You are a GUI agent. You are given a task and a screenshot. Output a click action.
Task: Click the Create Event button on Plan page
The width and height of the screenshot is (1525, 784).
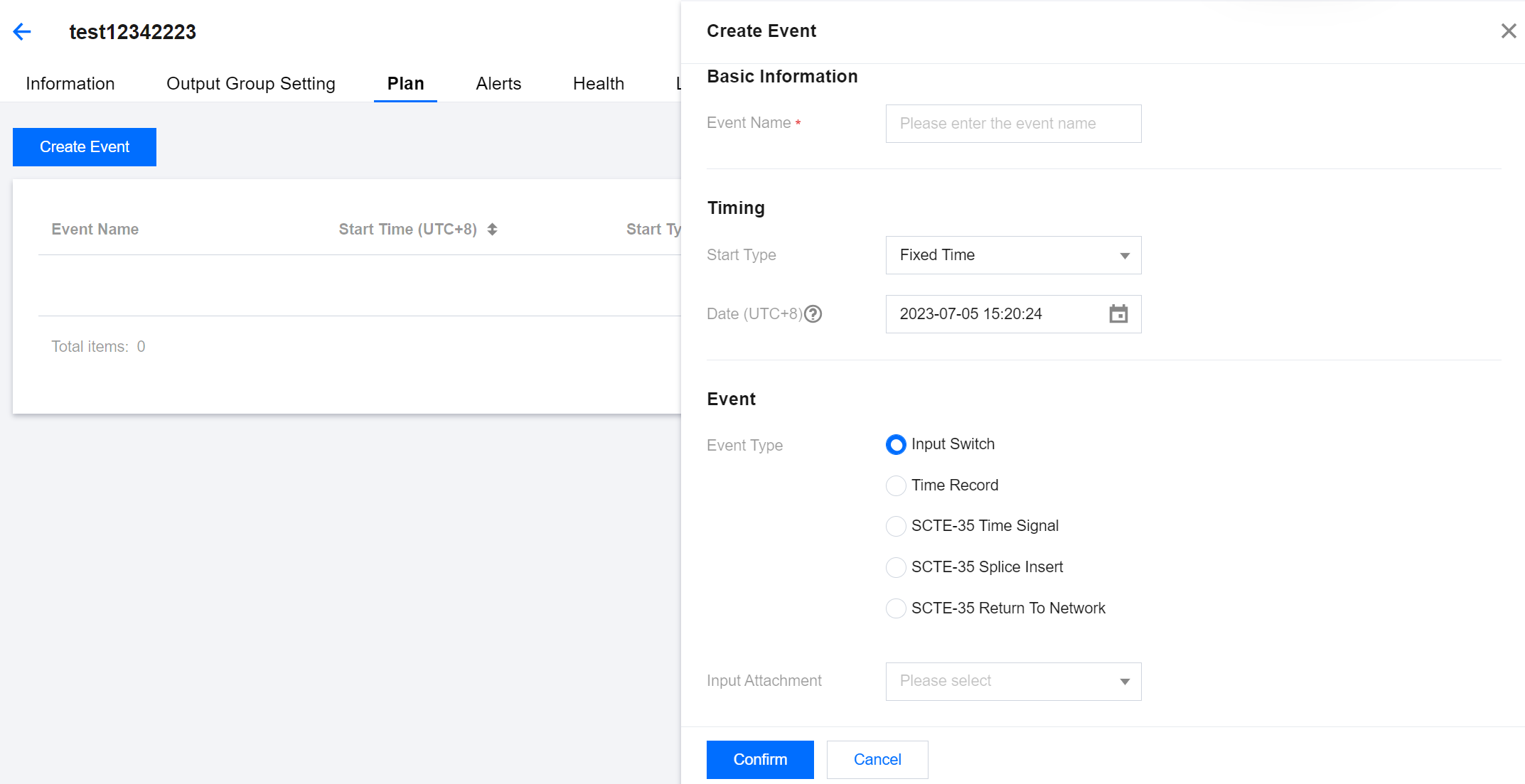85,147
